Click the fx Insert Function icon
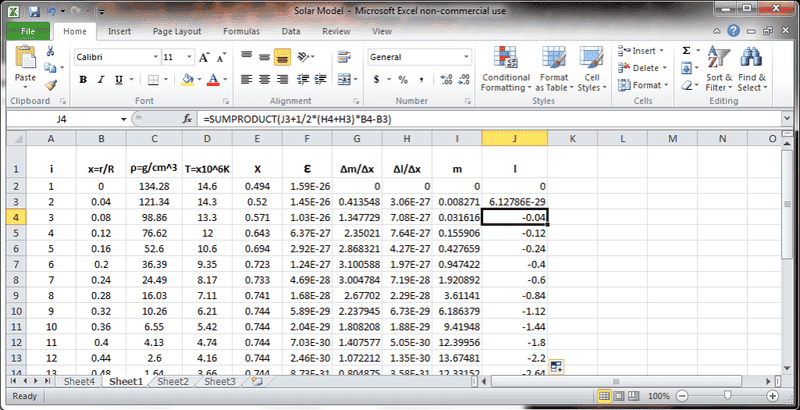The width and height of the screenshot is (800, 410). [187, 119]
